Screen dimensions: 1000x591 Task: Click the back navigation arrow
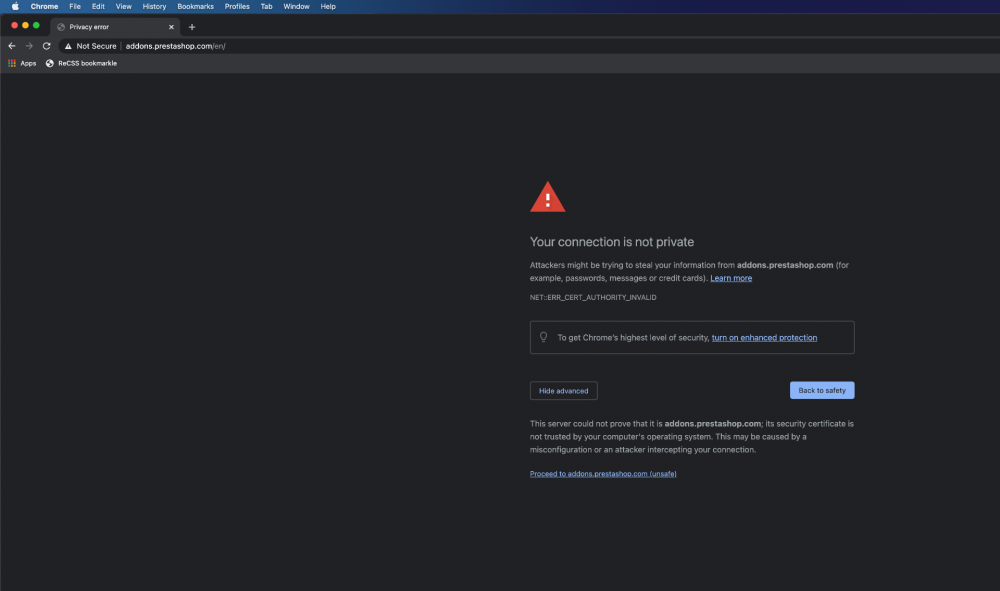click(11, 45)
